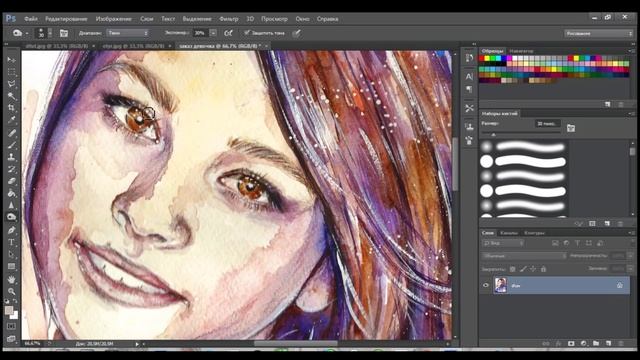
Task: Select the Clone Stamp tool
Action: (x=11, y=157)
